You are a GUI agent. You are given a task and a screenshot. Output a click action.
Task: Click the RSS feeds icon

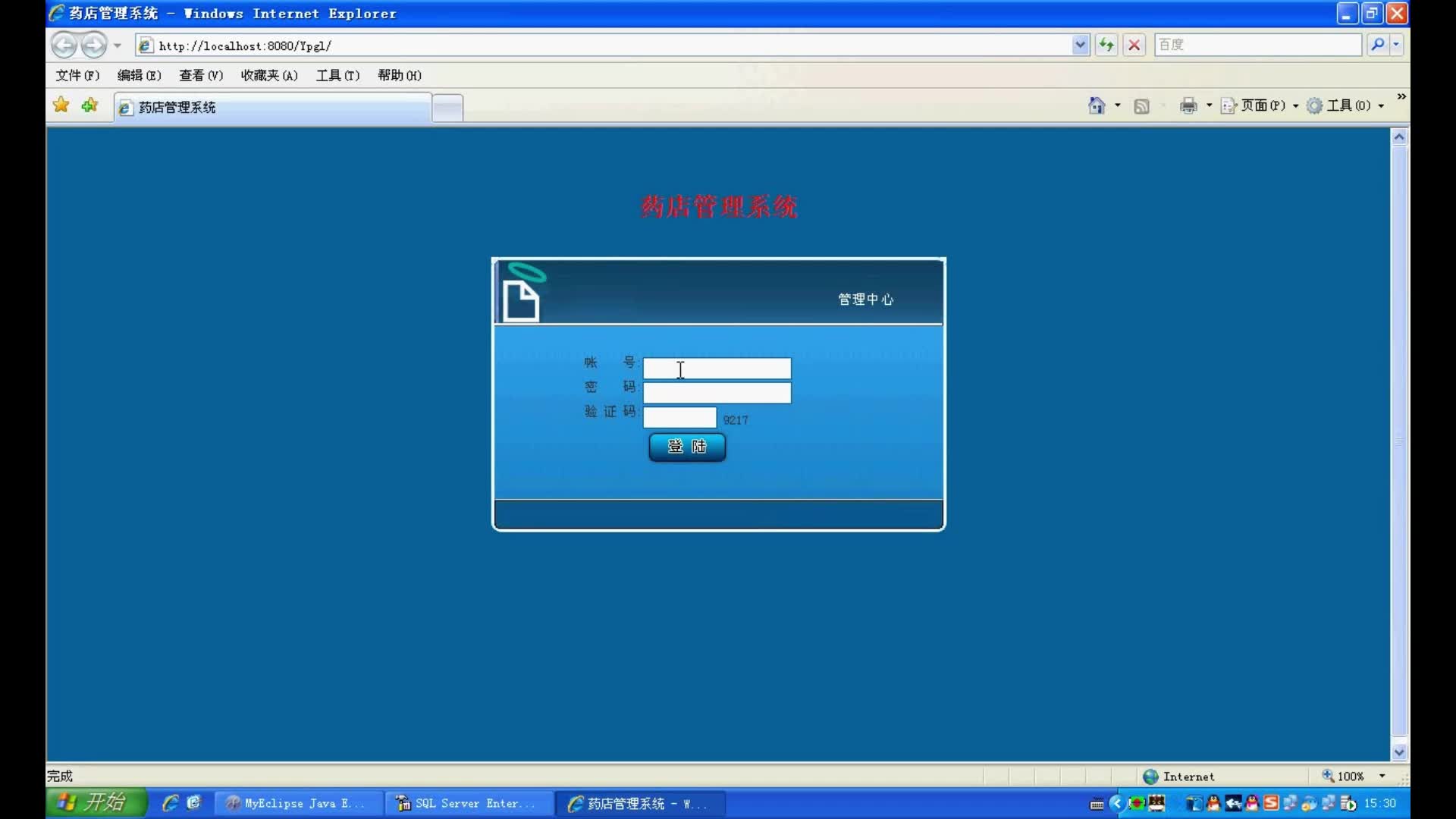(1141, 106)
